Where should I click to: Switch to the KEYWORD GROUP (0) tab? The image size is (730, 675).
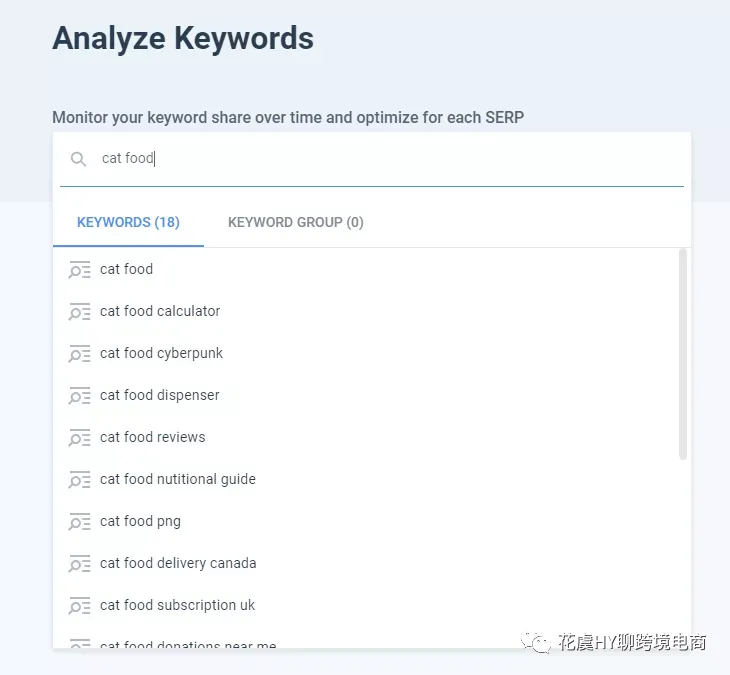point(296,223)
